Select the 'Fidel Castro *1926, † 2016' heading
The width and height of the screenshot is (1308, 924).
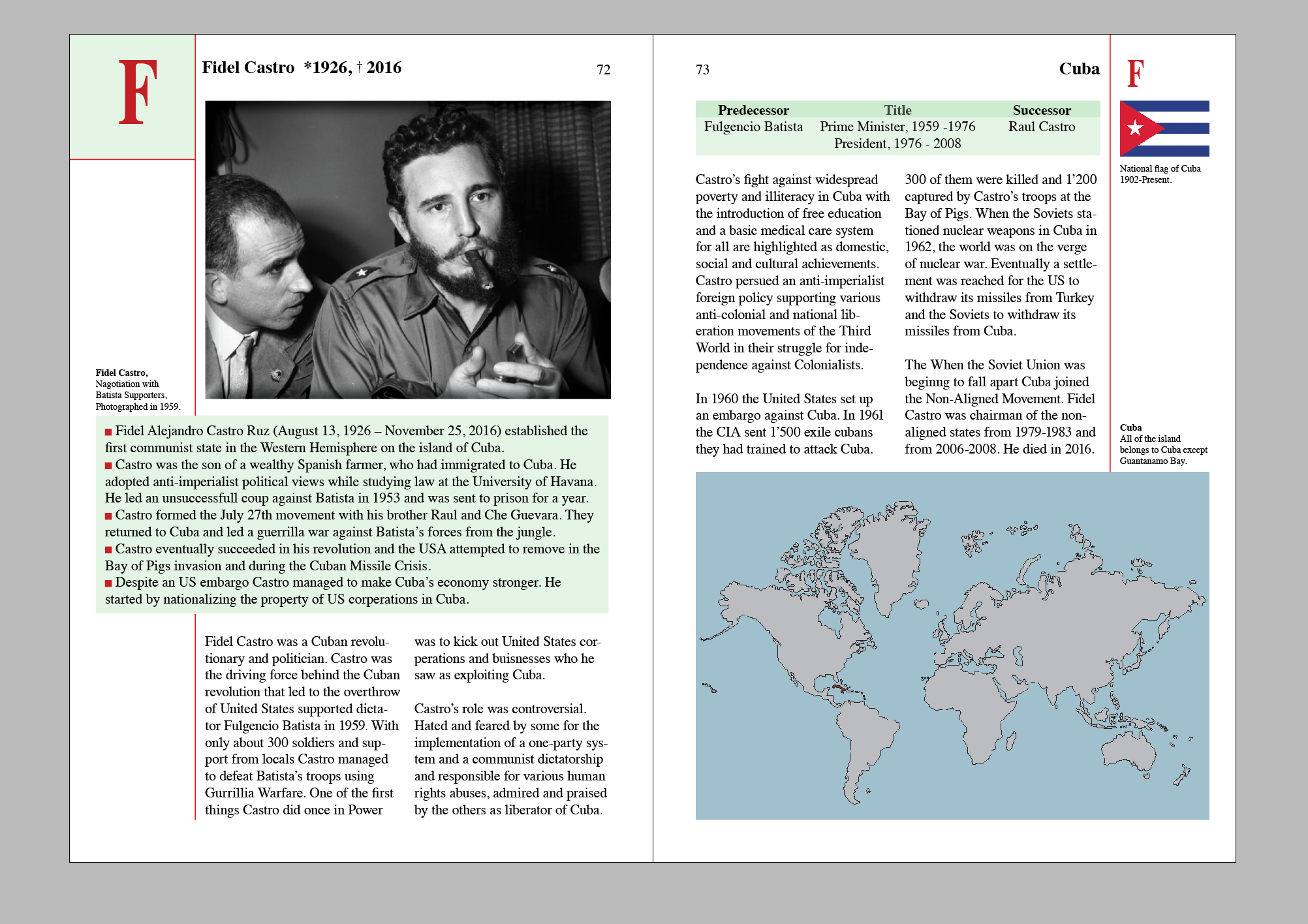pyautogui.click(x=302, y=68)
